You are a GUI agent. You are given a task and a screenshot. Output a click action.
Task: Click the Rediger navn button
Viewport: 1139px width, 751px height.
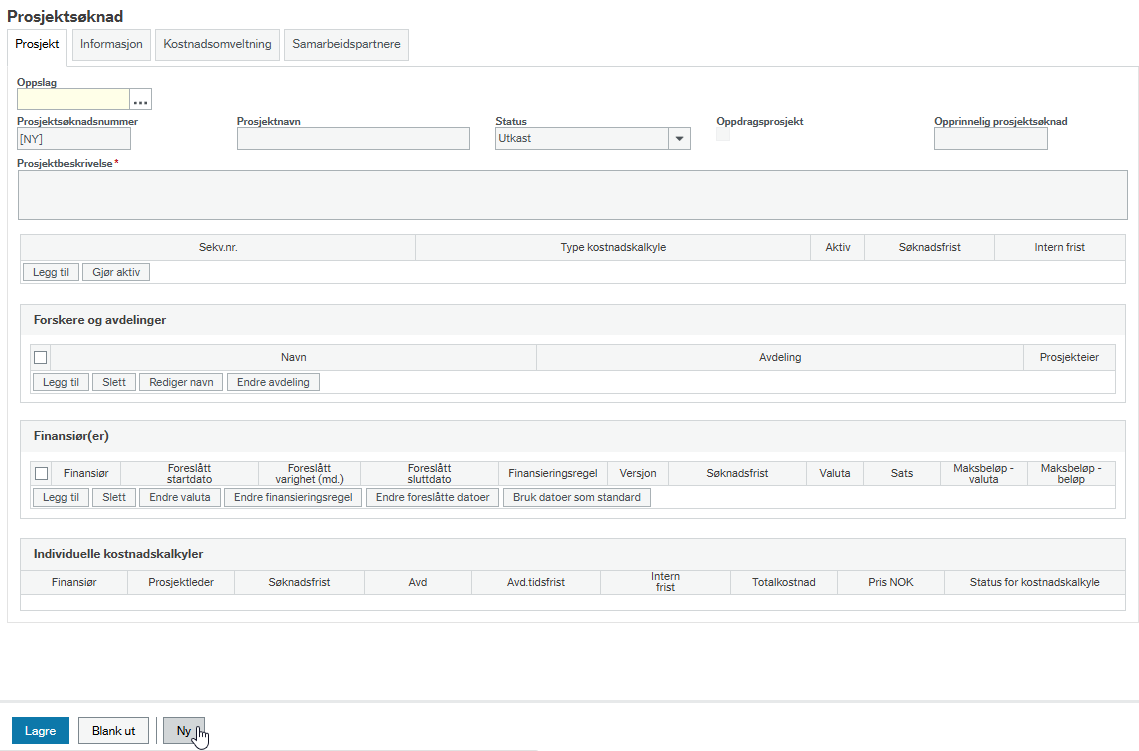tap(182, 382)
